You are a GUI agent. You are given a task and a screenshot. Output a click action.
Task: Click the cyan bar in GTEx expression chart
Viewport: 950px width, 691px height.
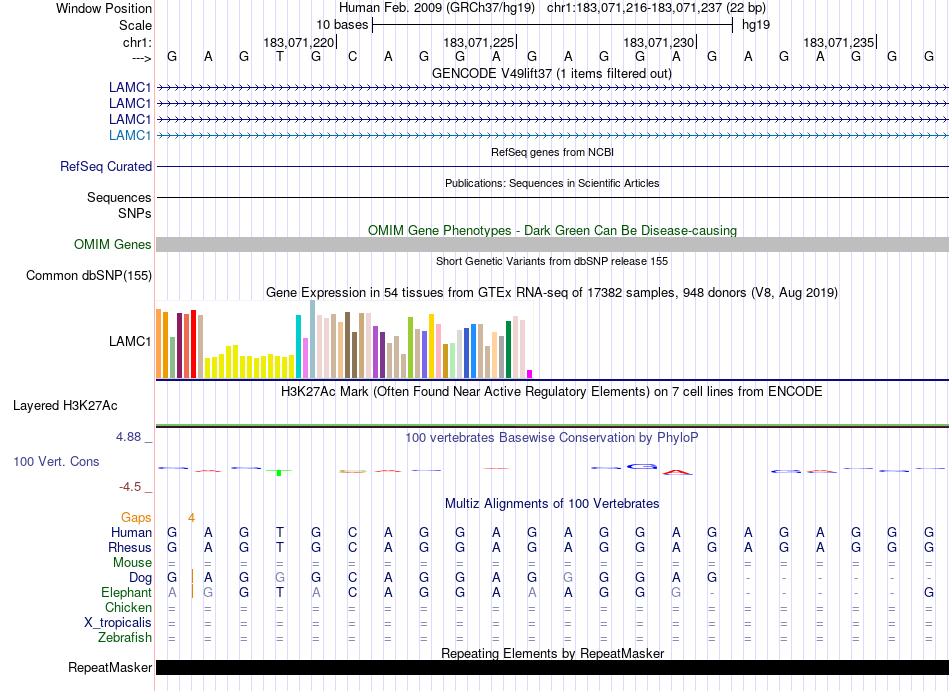coord(299,346)
